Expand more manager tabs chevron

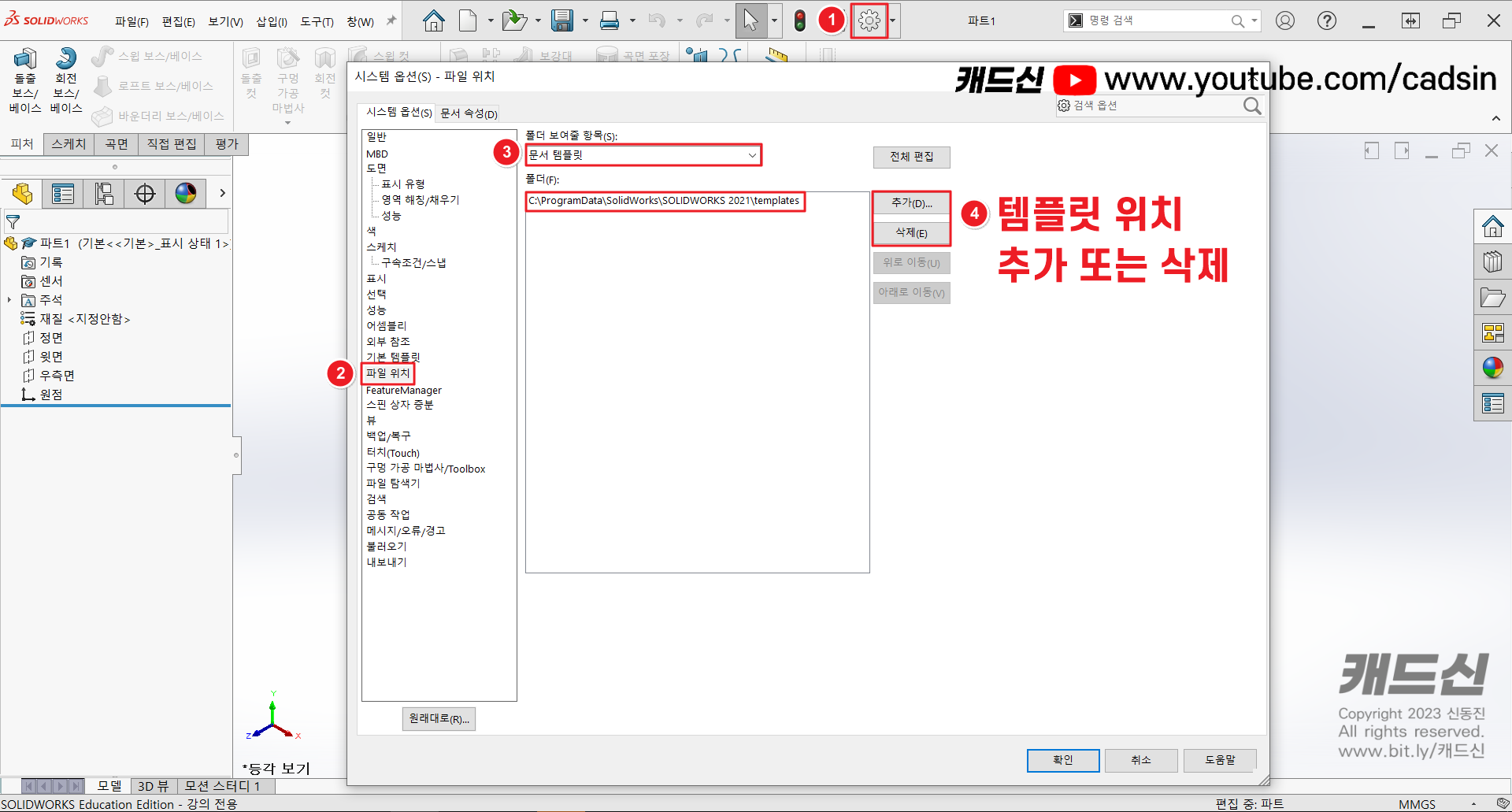(x=222, y=193)
